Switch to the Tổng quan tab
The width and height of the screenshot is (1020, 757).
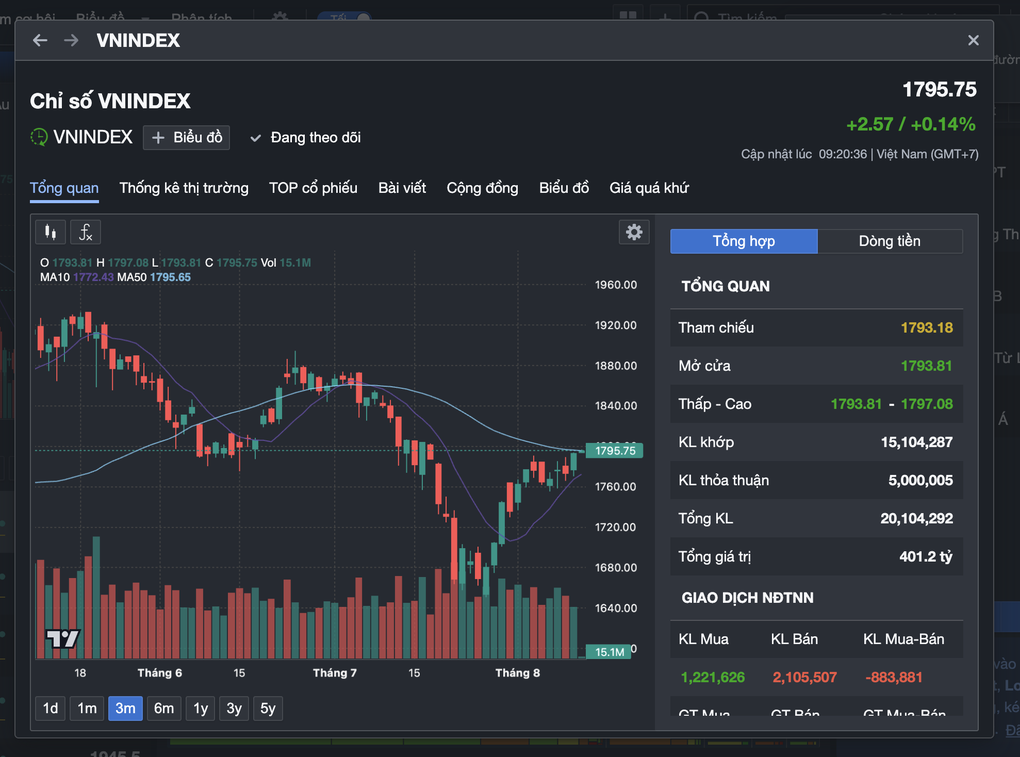click(64, 188)
